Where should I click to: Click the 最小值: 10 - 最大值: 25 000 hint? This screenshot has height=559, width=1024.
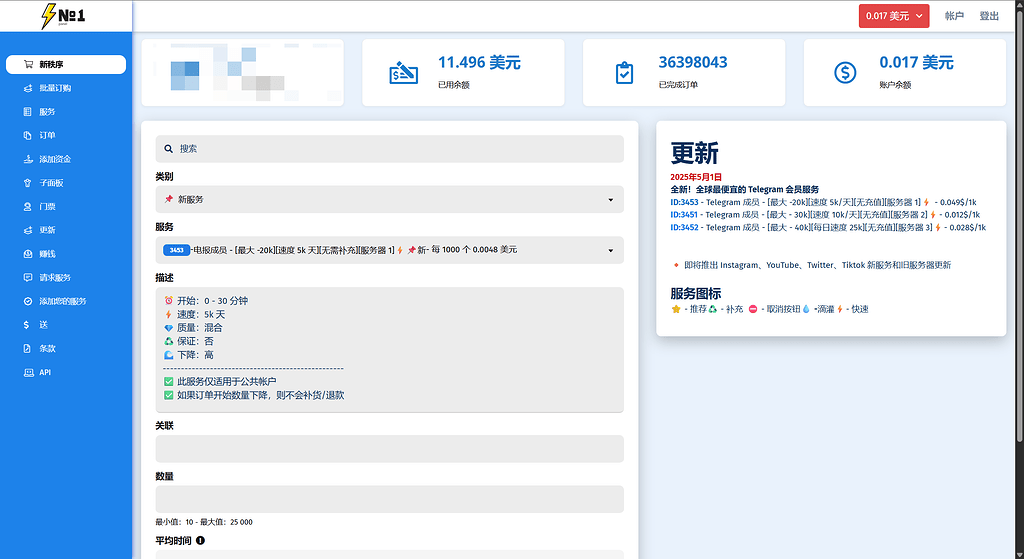coord(204,522)
